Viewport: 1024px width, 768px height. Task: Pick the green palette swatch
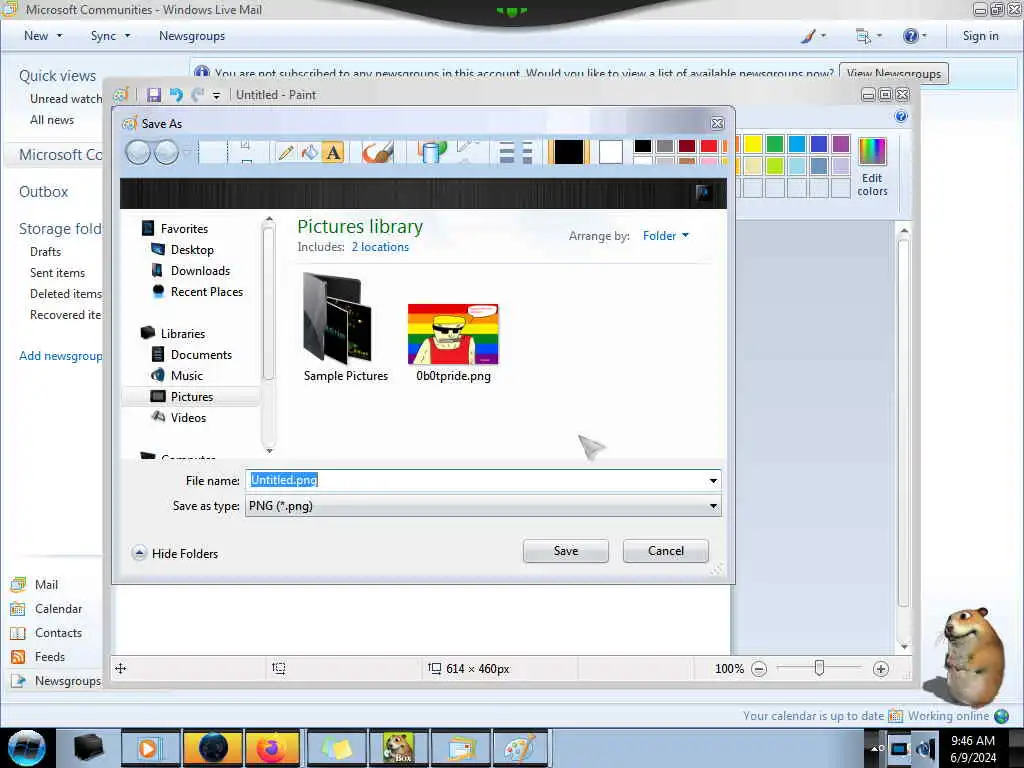pos(775,144)
